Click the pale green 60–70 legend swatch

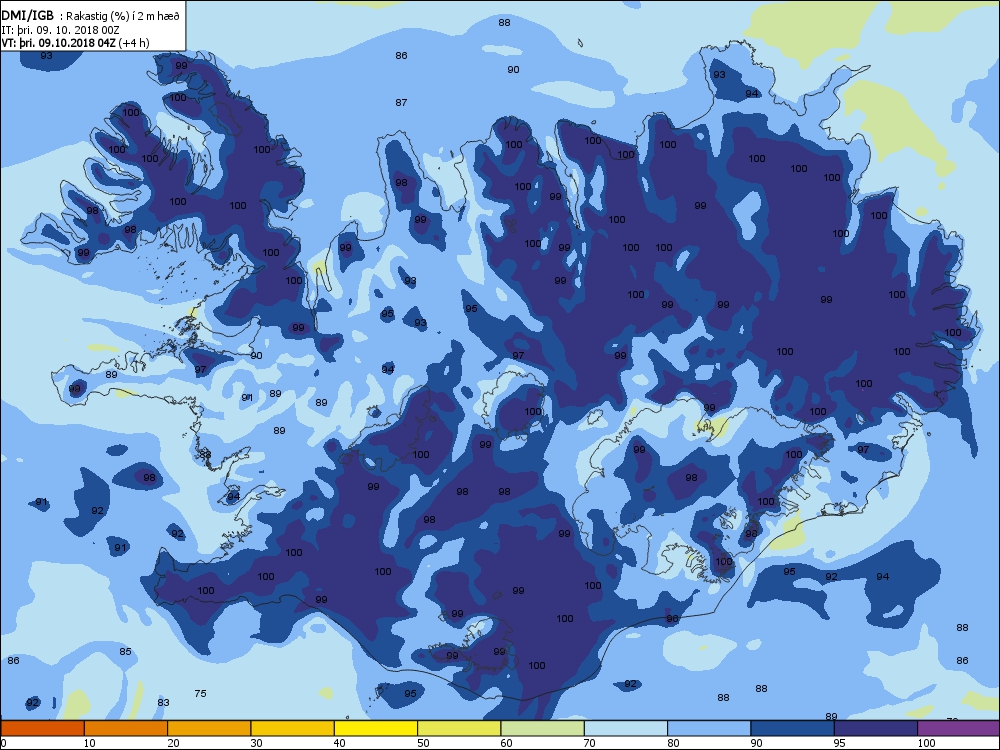coord(543,728)
